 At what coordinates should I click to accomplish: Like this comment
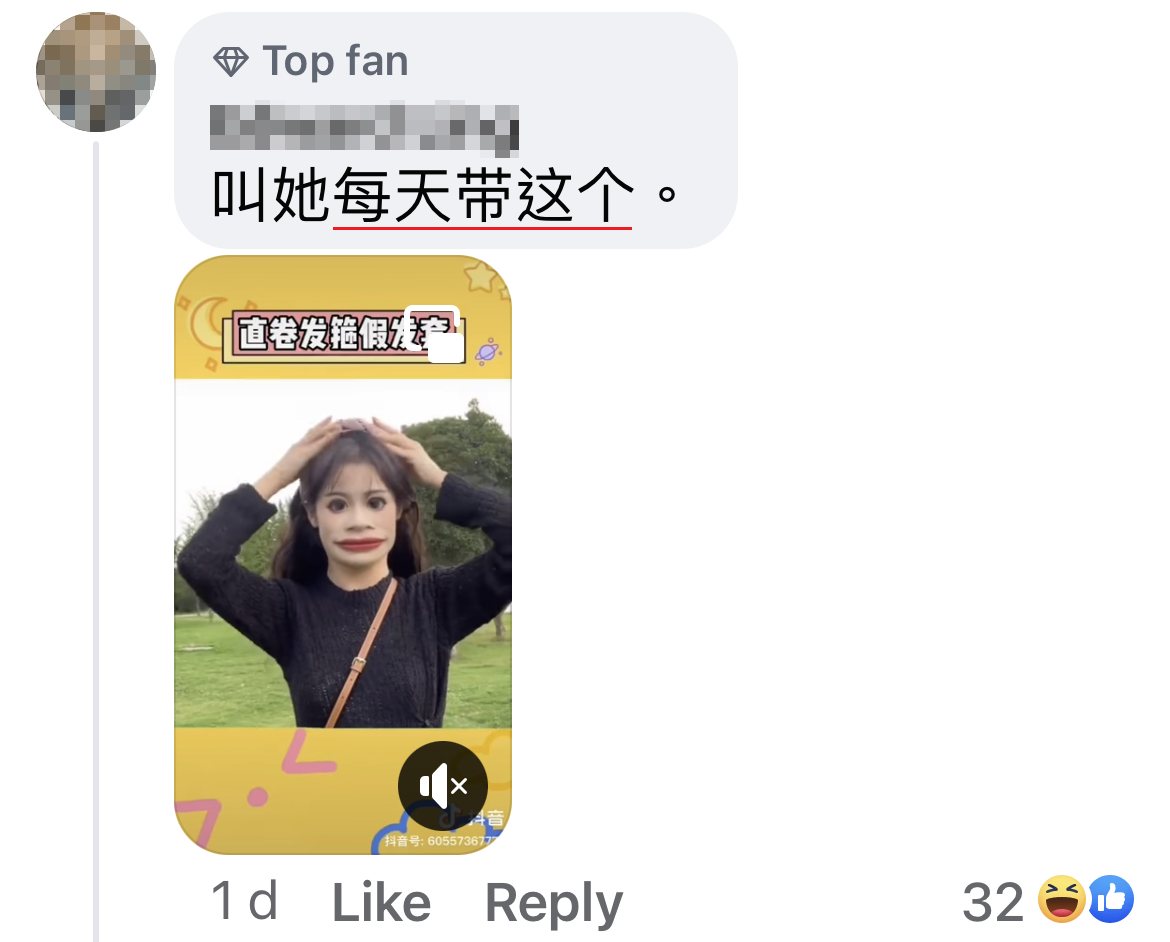[x=381, y=902]
